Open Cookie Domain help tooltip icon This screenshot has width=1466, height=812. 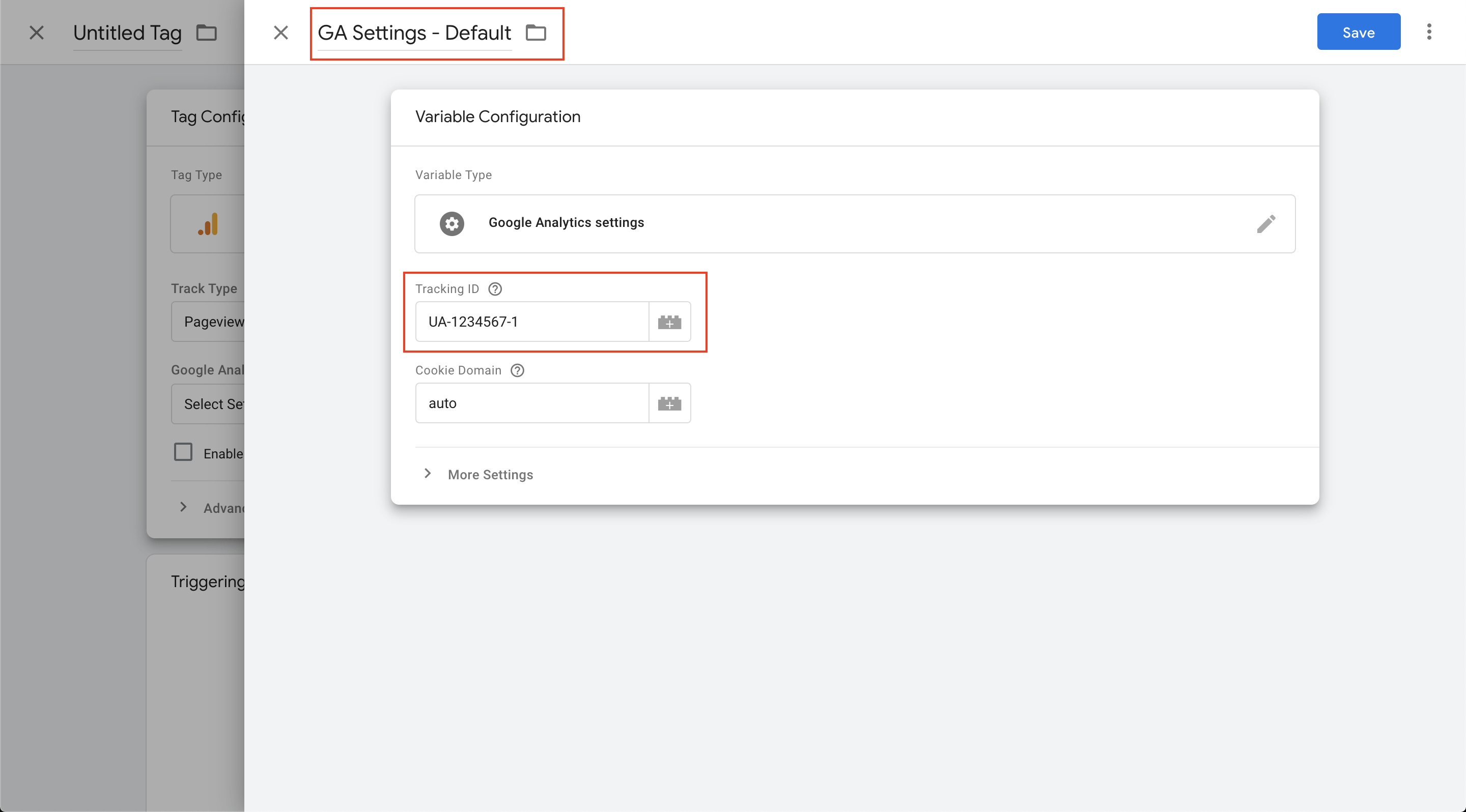[x=517, y=370]
